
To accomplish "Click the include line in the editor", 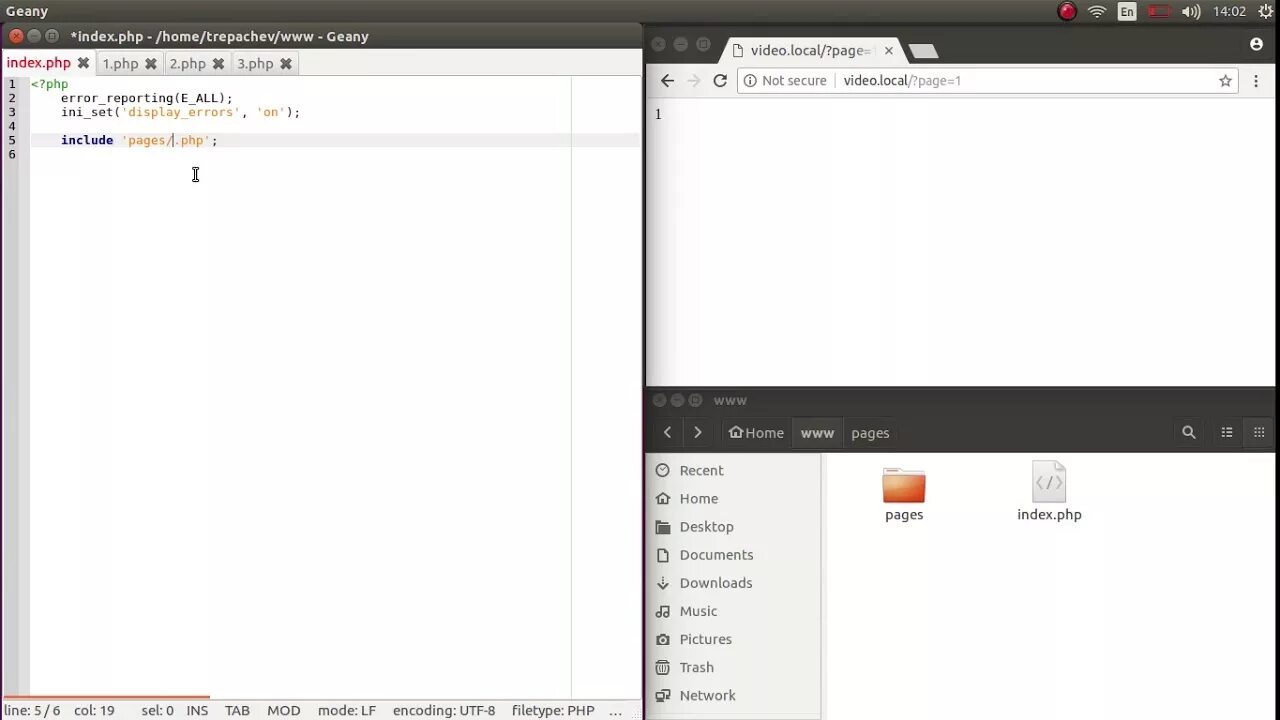I will (139, 140).
